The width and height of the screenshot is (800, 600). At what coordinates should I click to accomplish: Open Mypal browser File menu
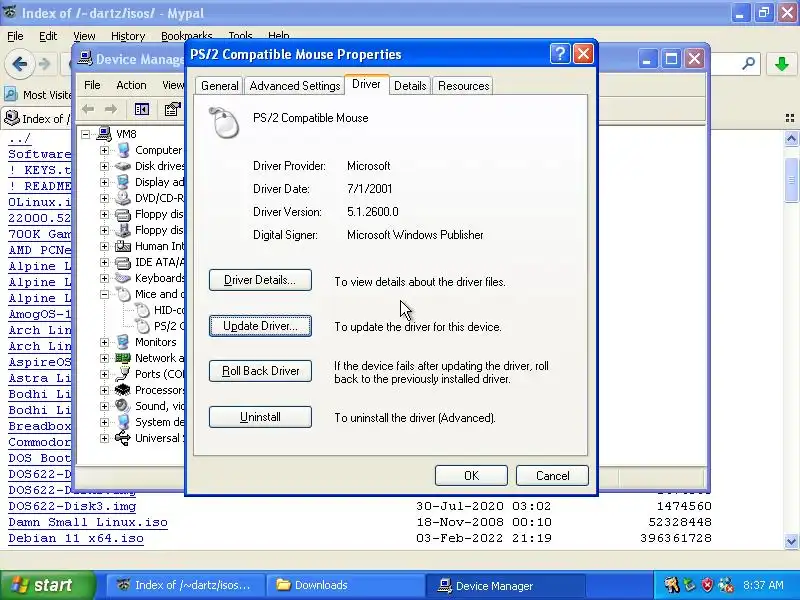(15, 36)
